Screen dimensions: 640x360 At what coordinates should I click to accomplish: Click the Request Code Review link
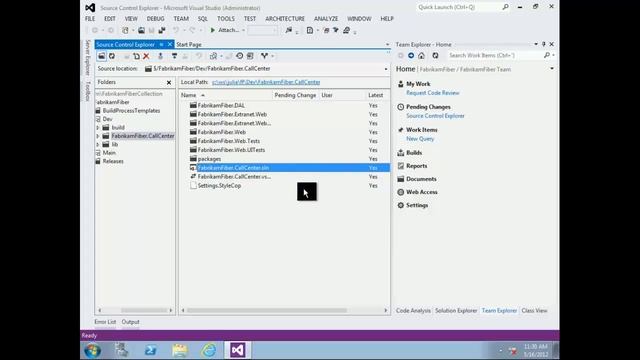433,93
